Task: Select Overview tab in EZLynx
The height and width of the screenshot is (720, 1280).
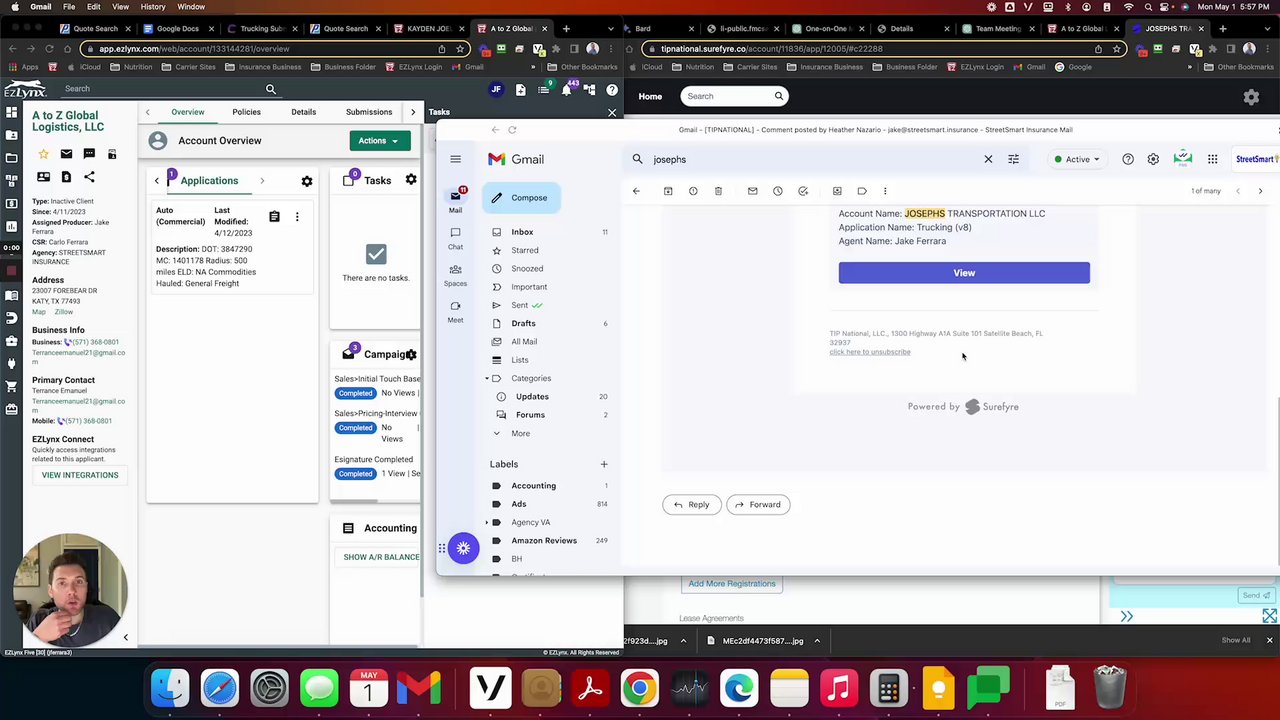Action: pos(187,112)
